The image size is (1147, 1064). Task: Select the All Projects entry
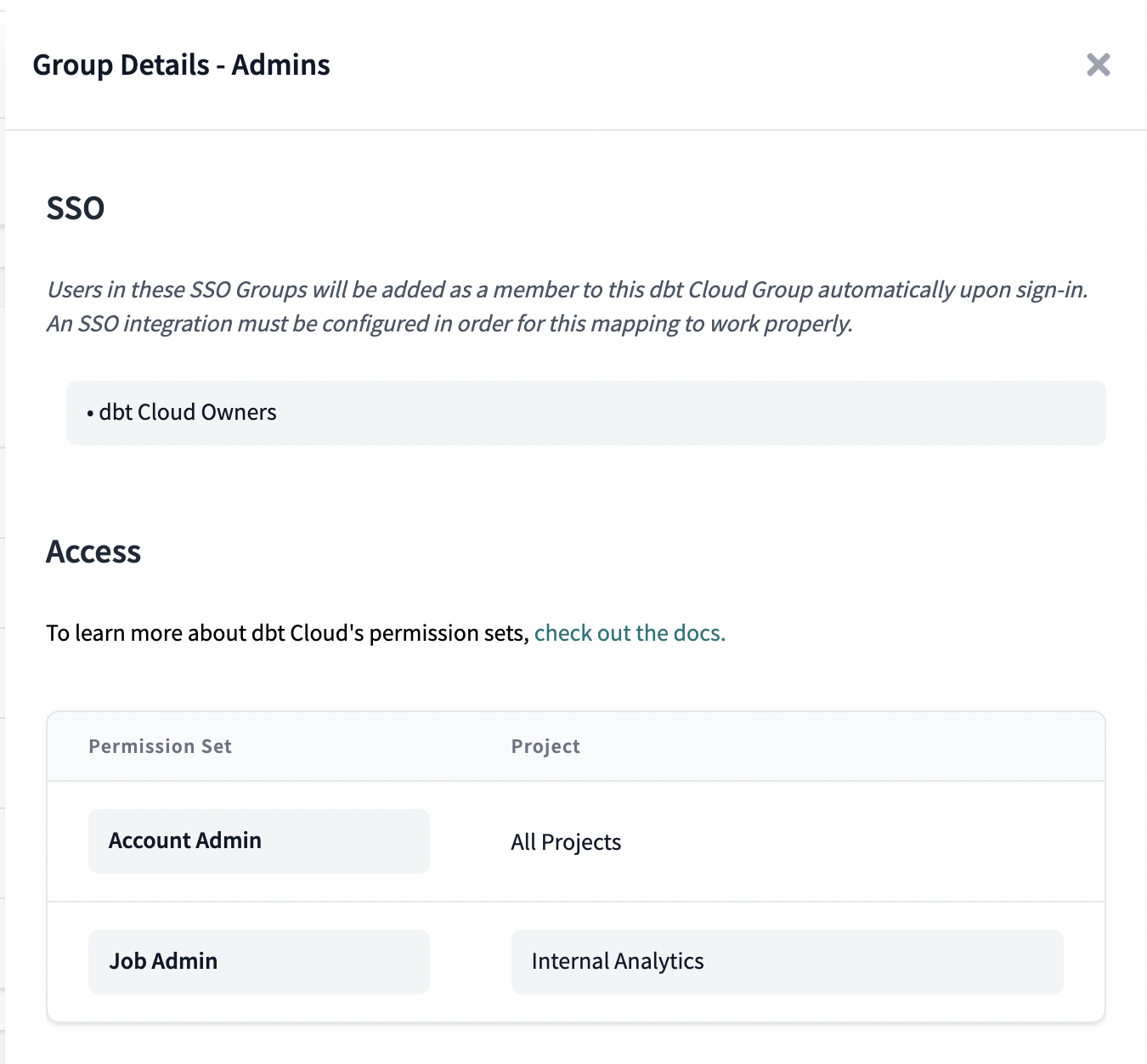point(565,841)
